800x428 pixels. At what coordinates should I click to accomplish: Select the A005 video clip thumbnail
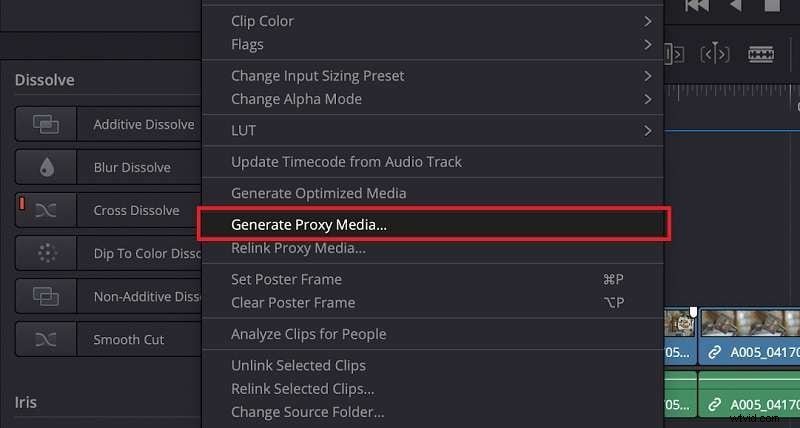point(748,322)
